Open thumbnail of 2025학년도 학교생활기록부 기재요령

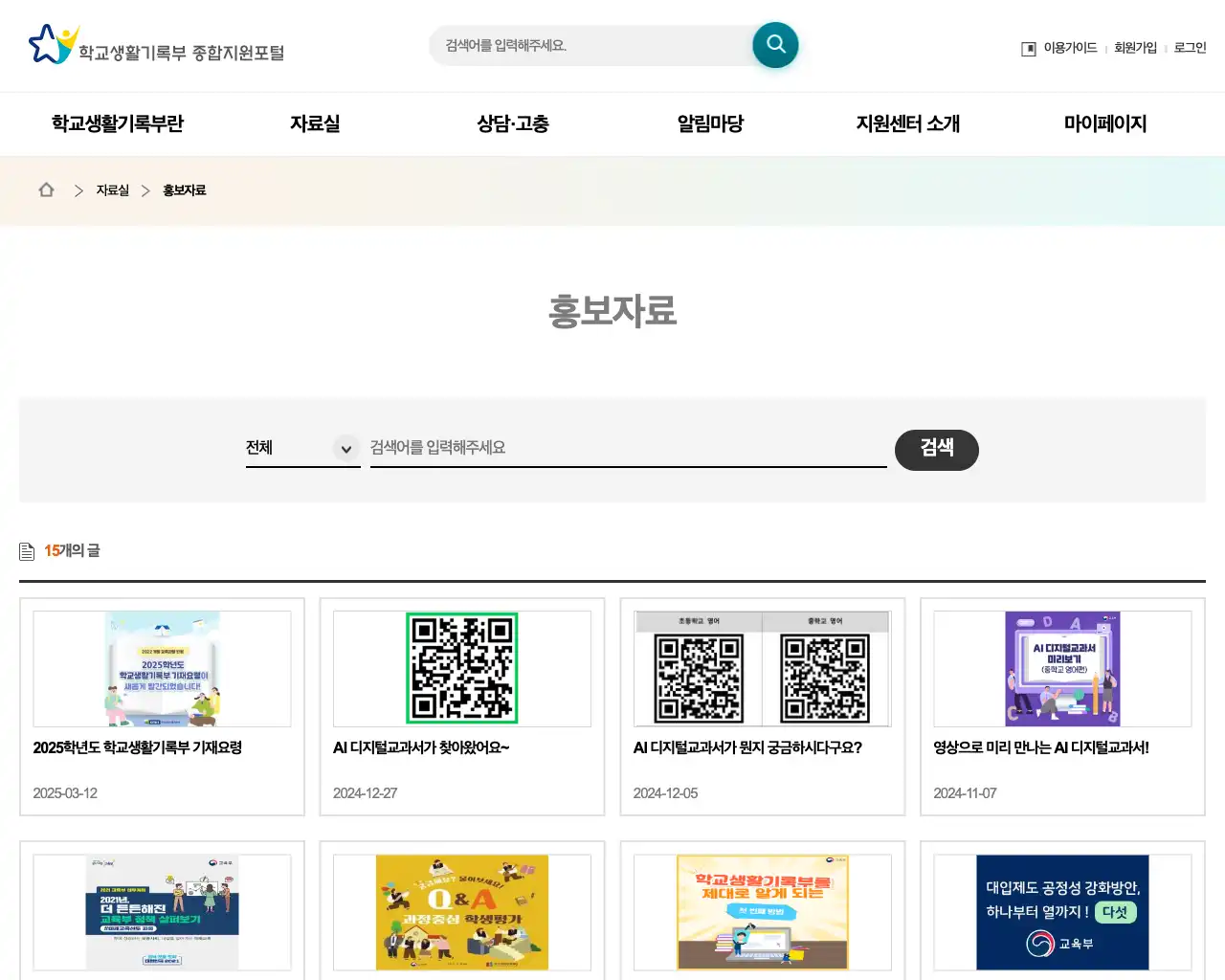coord(162,669)
